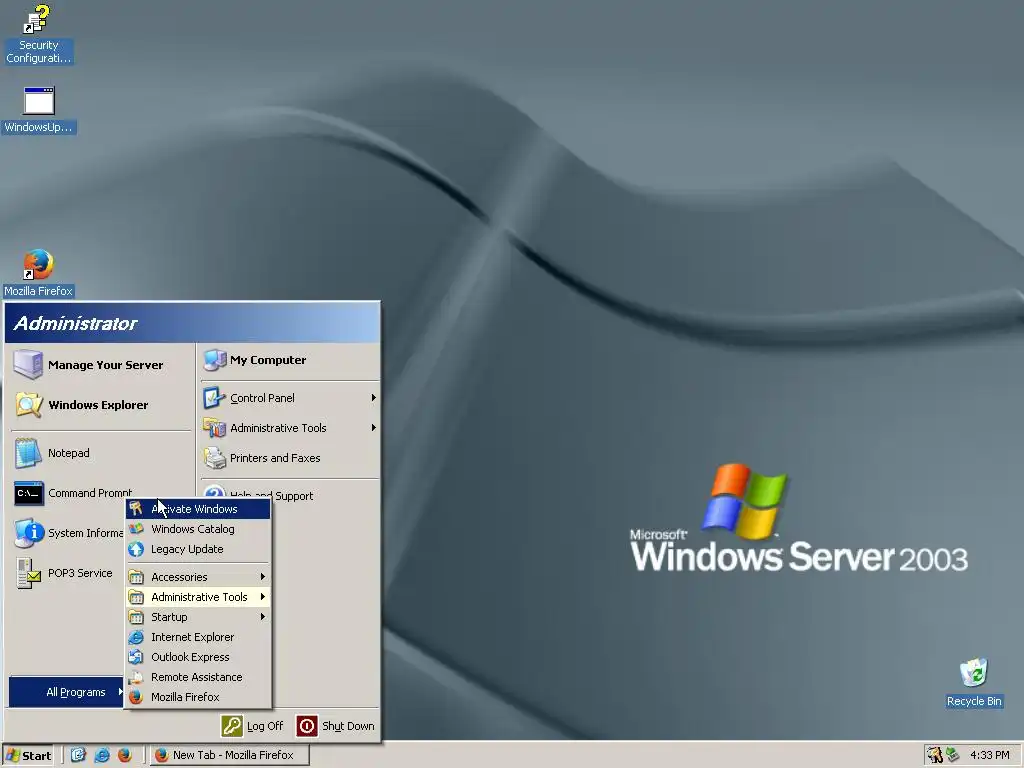Viewport: 1024px width, 768px height.
Task: Open the WindowsUp... desktop icon
Action: [39, 110]
